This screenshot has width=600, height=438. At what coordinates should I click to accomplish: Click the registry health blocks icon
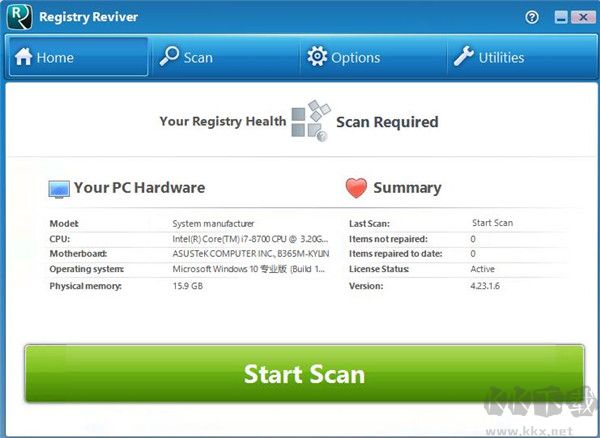tap(311, 120)
